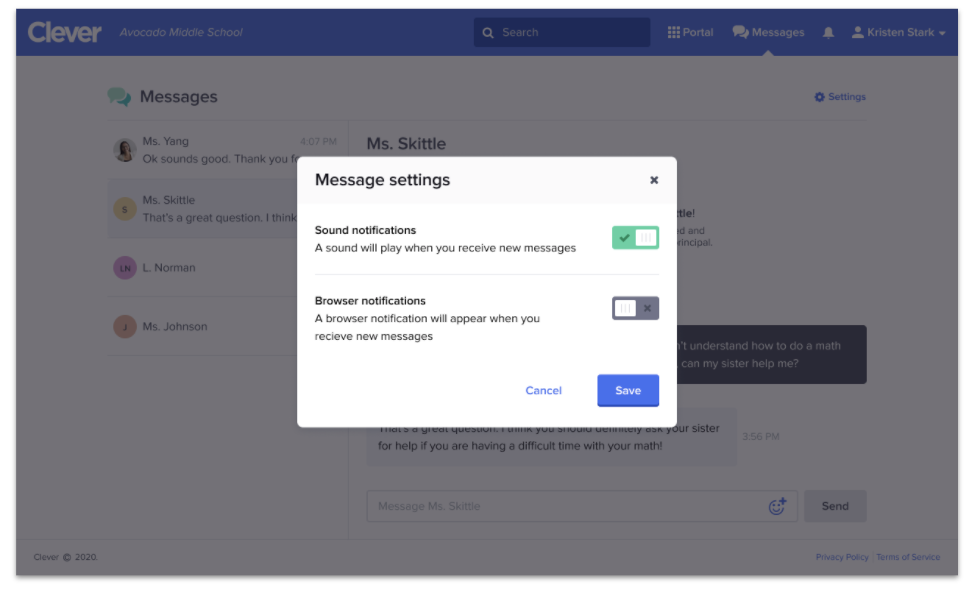
Task: Save the message settings
Action: click(x=628, y=390)
